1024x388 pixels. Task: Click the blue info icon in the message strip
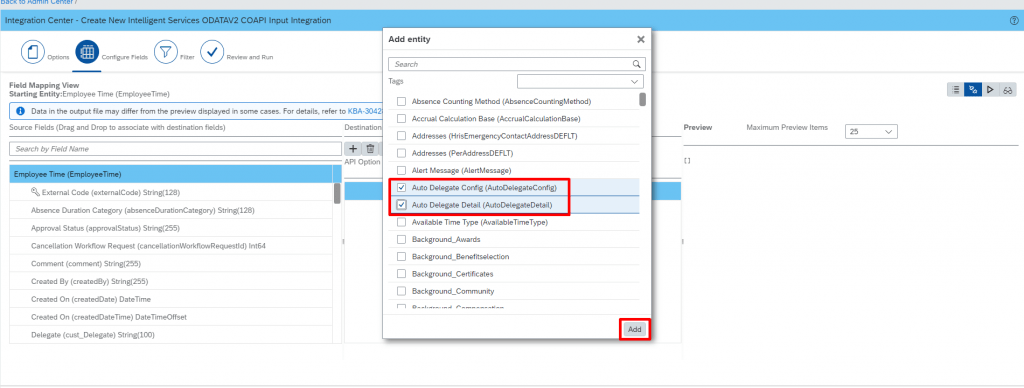20,111
